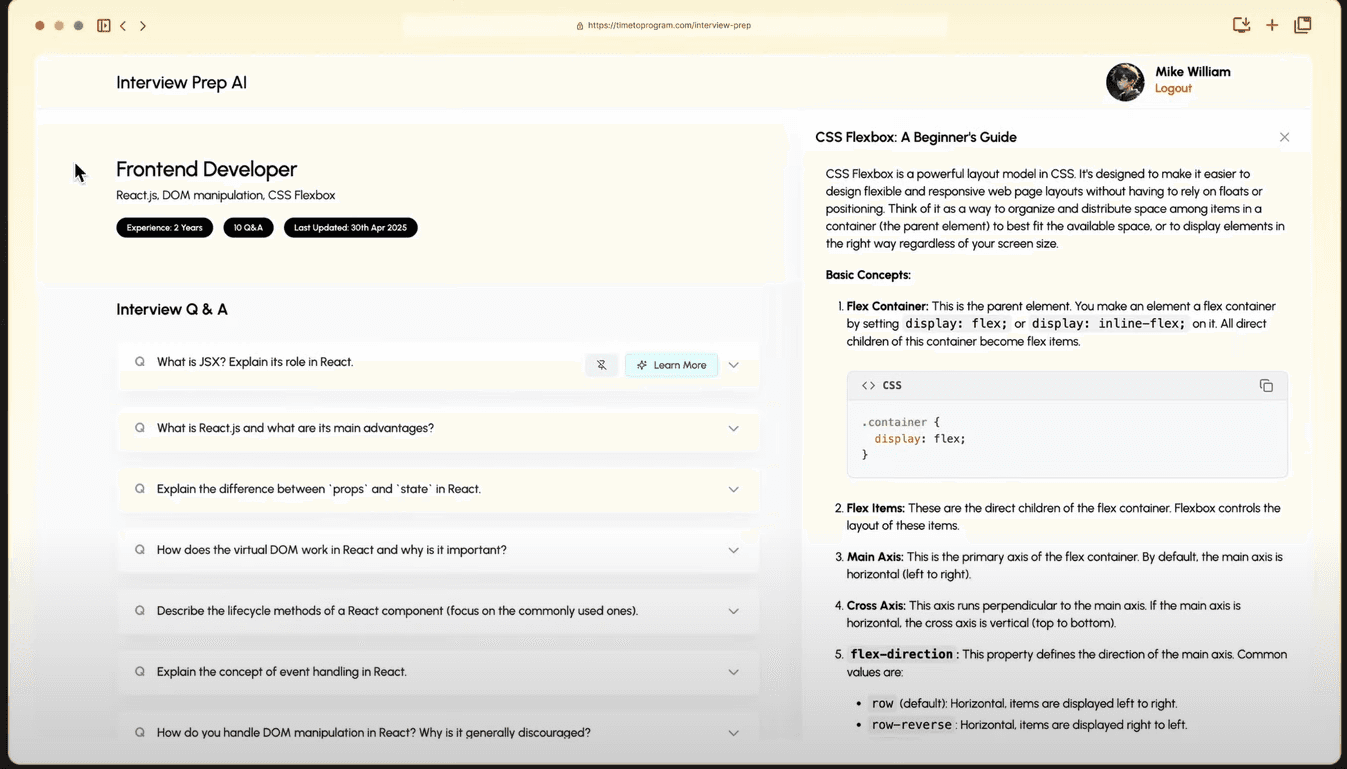Click Learn More on JSX question
Screen dimensions: 1347x769
click(x=671, y=365)
